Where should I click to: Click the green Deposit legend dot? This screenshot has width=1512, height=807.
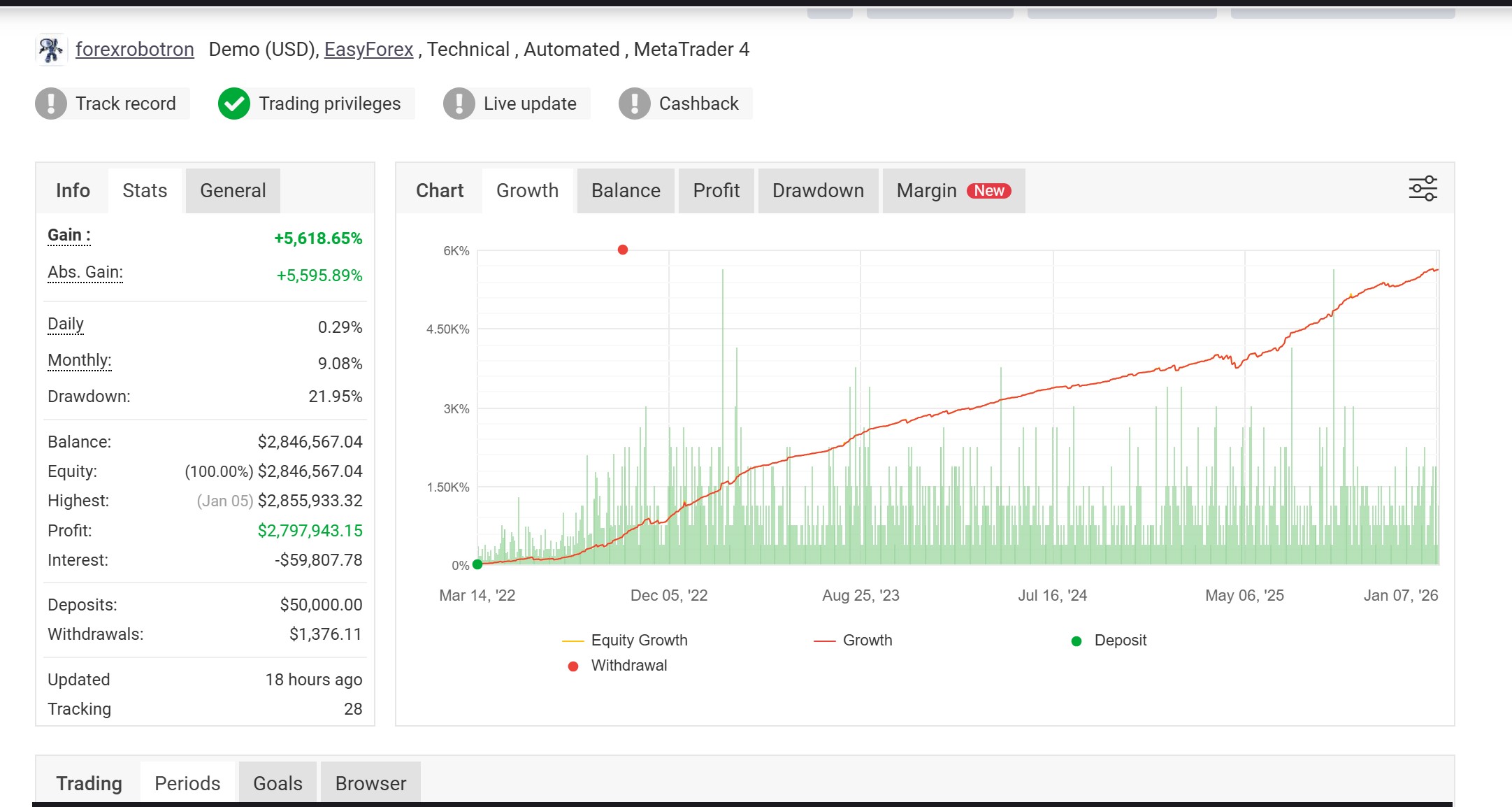1075,640
